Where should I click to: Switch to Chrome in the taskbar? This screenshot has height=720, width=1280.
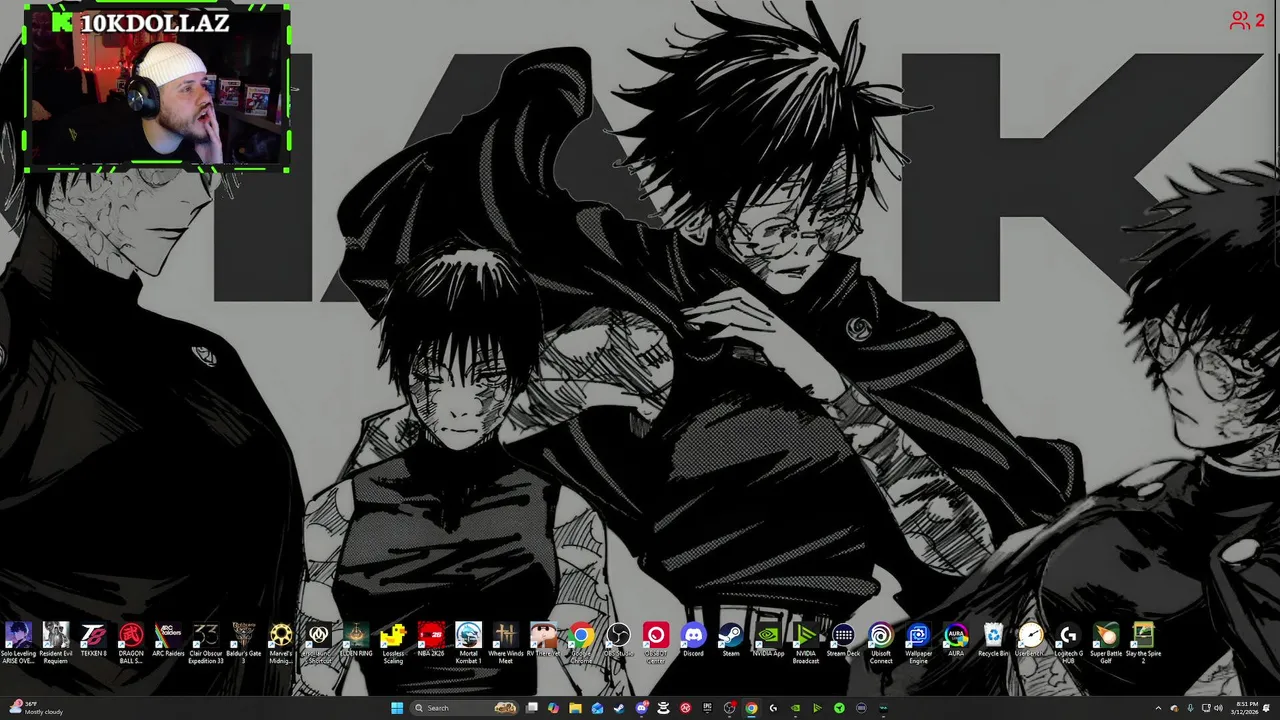(751, 708)
